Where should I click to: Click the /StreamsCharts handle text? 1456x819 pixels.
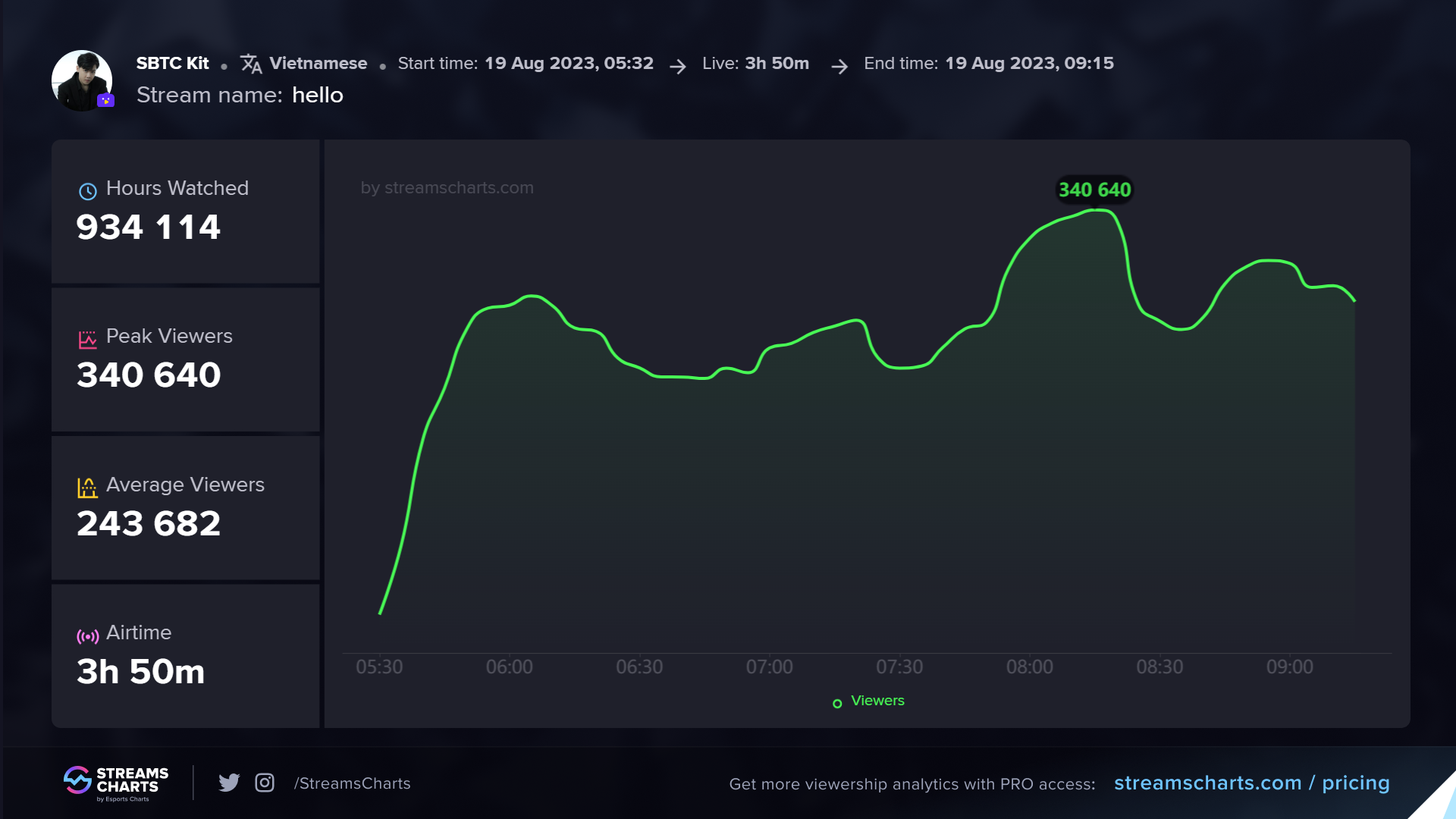point(353,783)
